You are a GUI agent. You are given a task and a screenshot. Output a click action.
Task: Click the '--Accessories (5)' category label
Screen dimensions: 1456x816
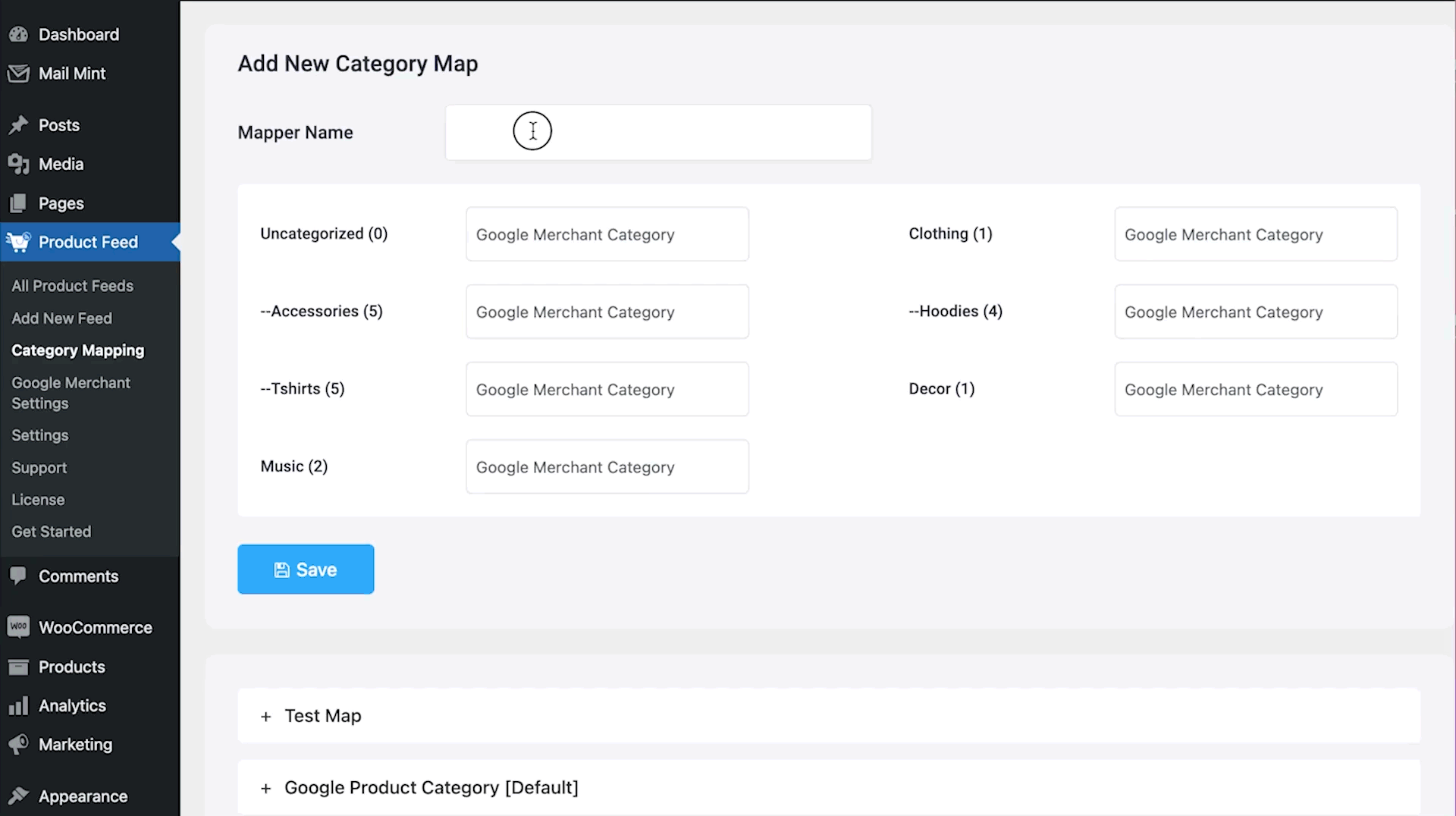[x=322, y=312]
